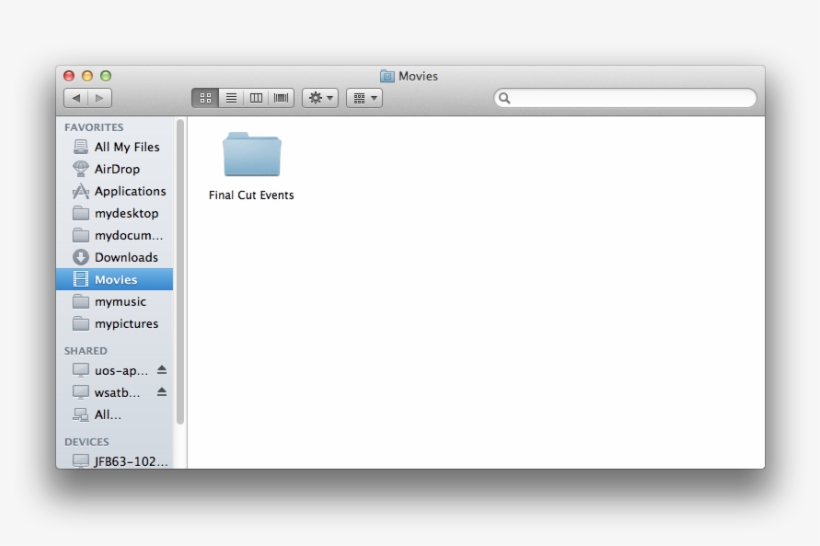This screenshot has width=820, height=546.
Task: Click the Forward navigation arrow
Action: coord(99,98)
